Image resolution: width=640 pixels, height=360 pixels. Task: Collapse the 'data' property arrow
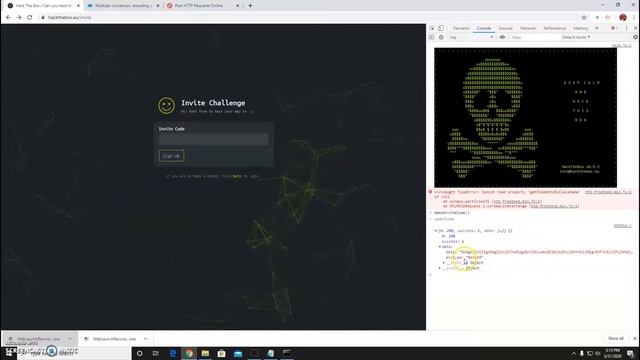[440, 247]
